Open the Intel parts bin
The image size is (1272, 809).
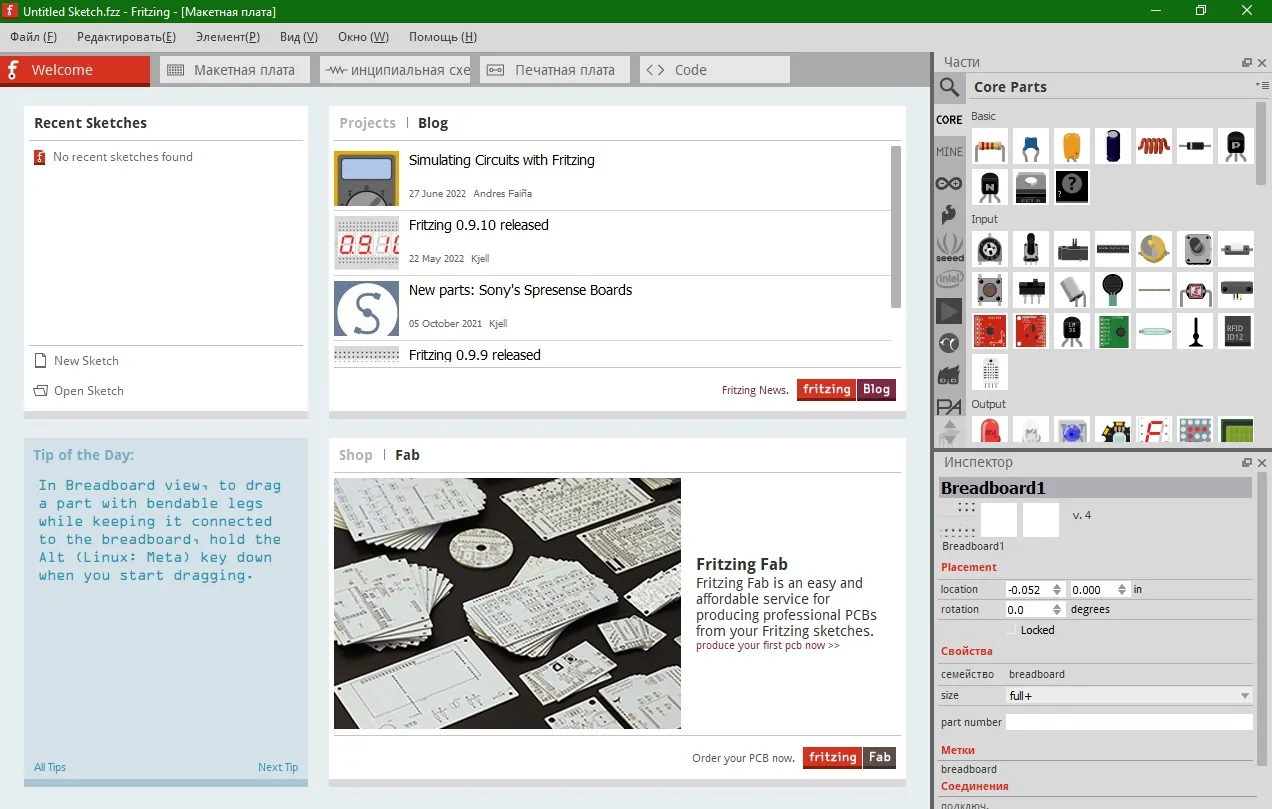tap(949, 279)
